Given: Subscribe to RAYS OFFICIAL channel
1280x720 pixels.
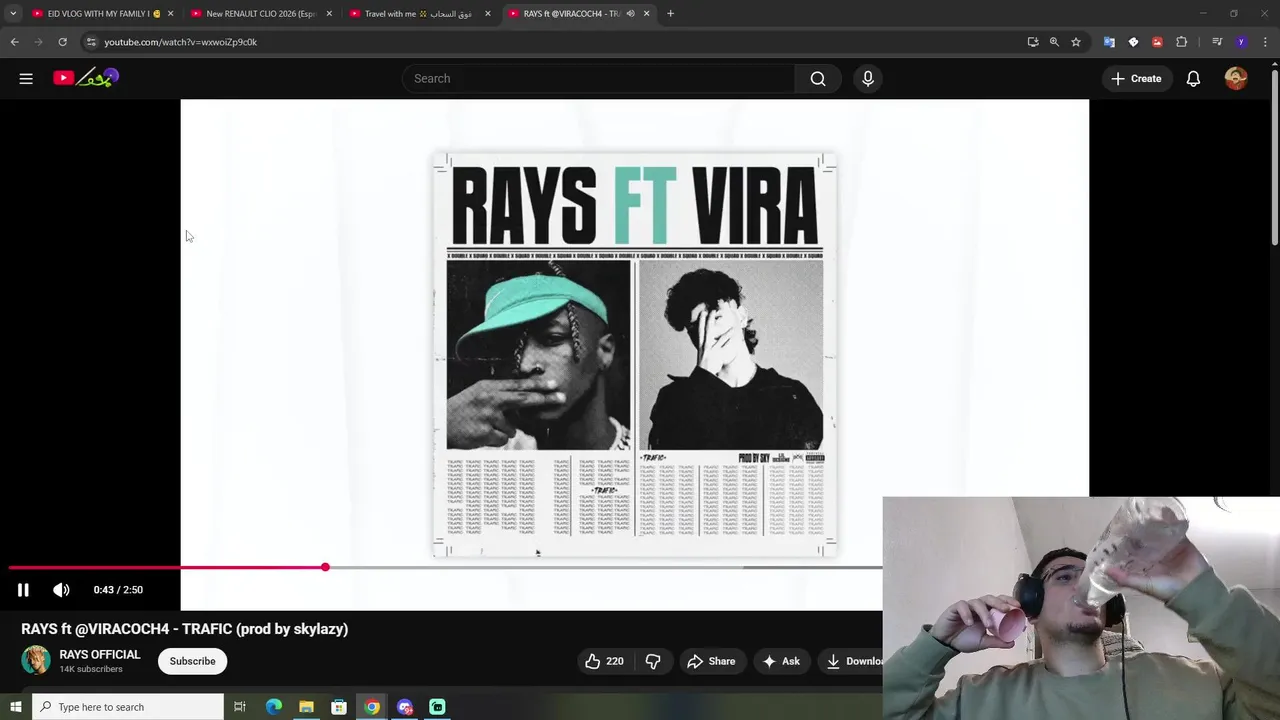Looking at the screenshot, I should [x=192, y=661].
